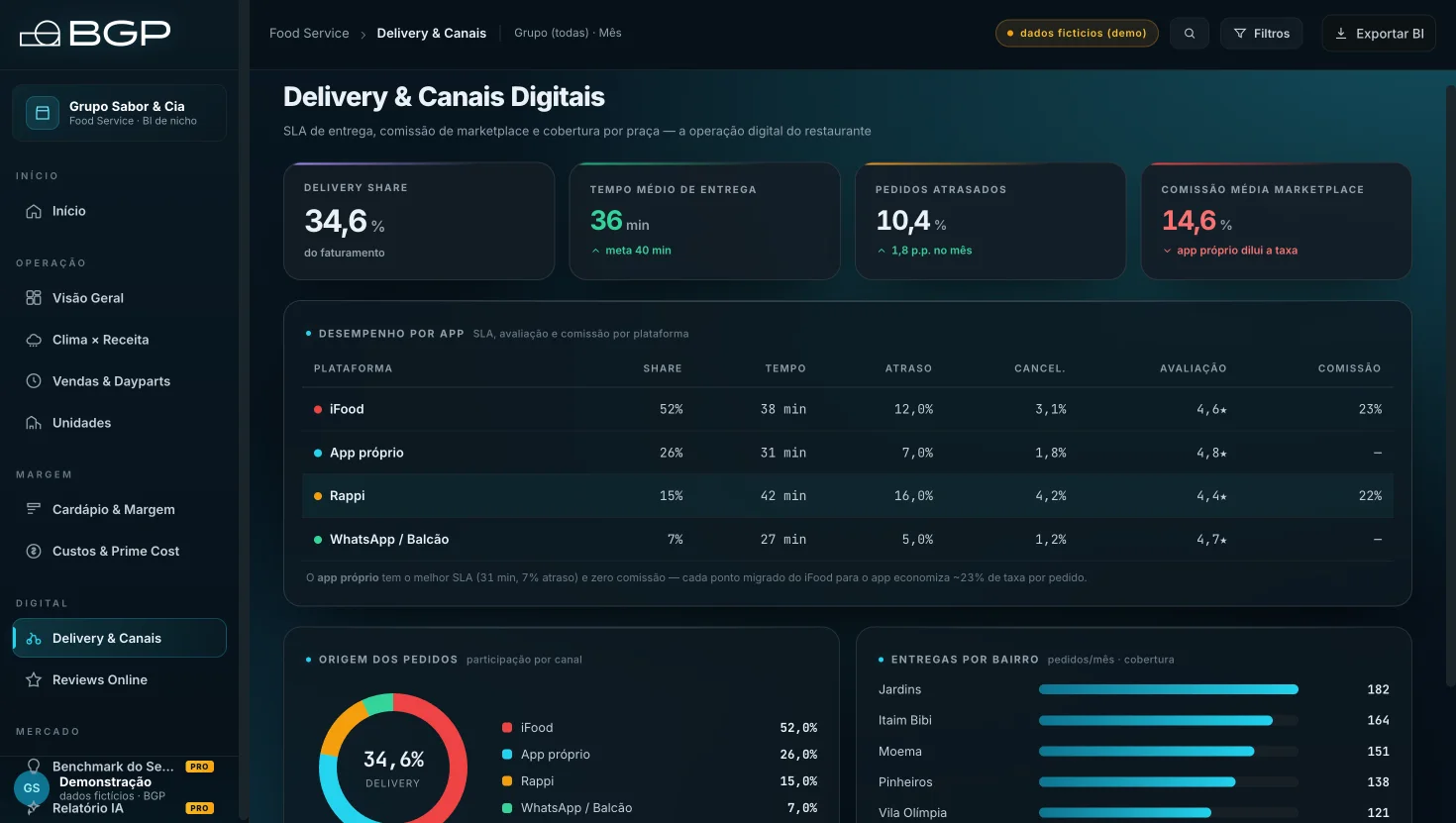
Task: Click the Jardins delivery bar
Action: pos(1169,689)
